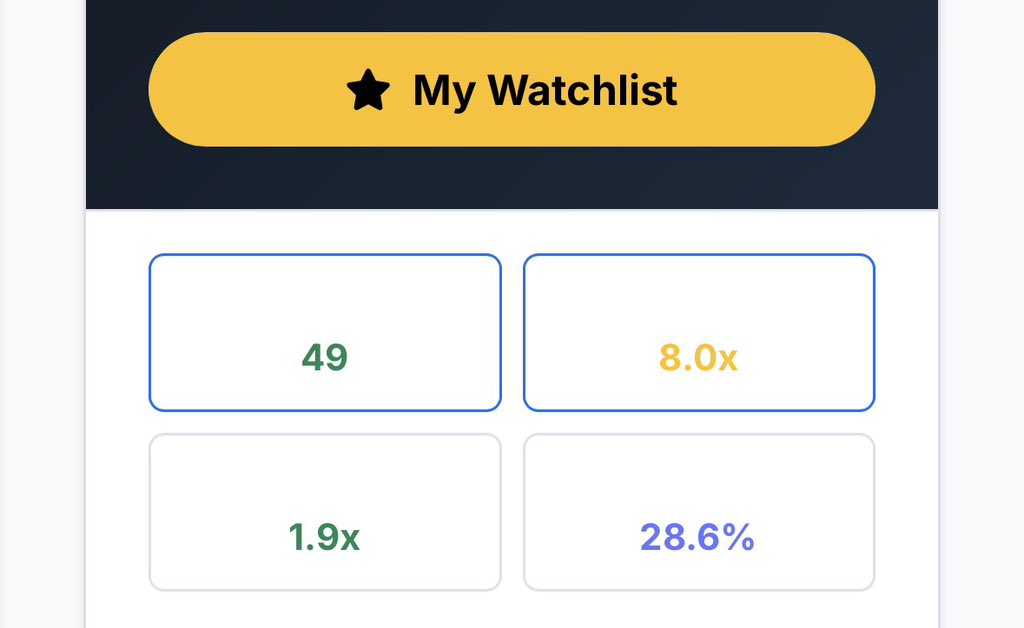Open the 28.6% stat card
1024x628 pixels.
pyautogui.click(x=699, y=512)
